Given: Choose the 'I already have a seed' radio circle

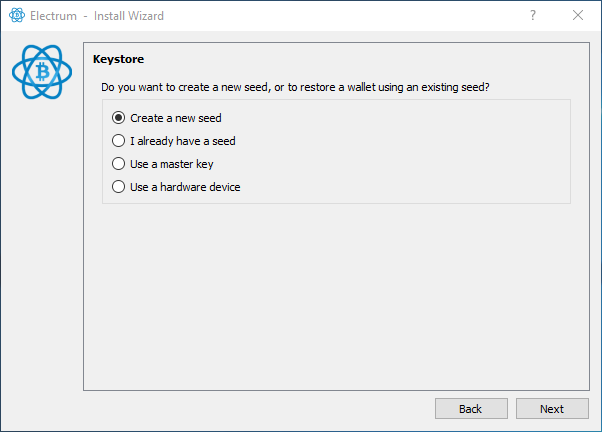Looking at the screenshot, I should pyautogui.click(x=119, y=141).
